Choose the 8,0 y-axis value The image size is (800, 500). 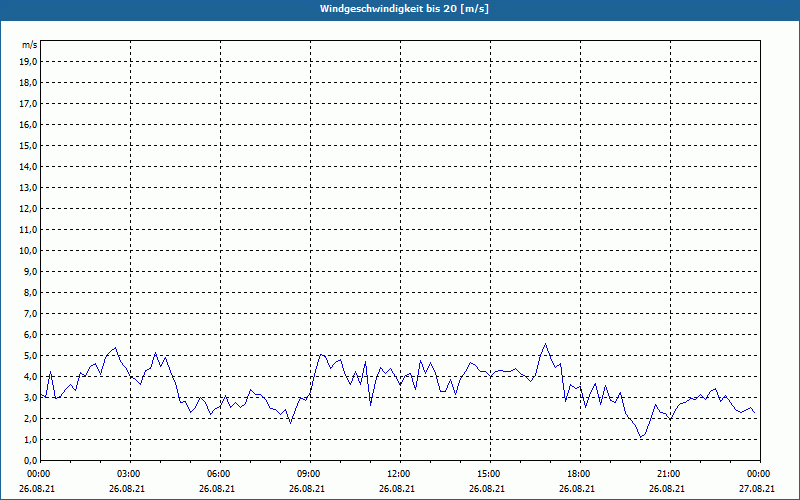[x=30, y=292]
